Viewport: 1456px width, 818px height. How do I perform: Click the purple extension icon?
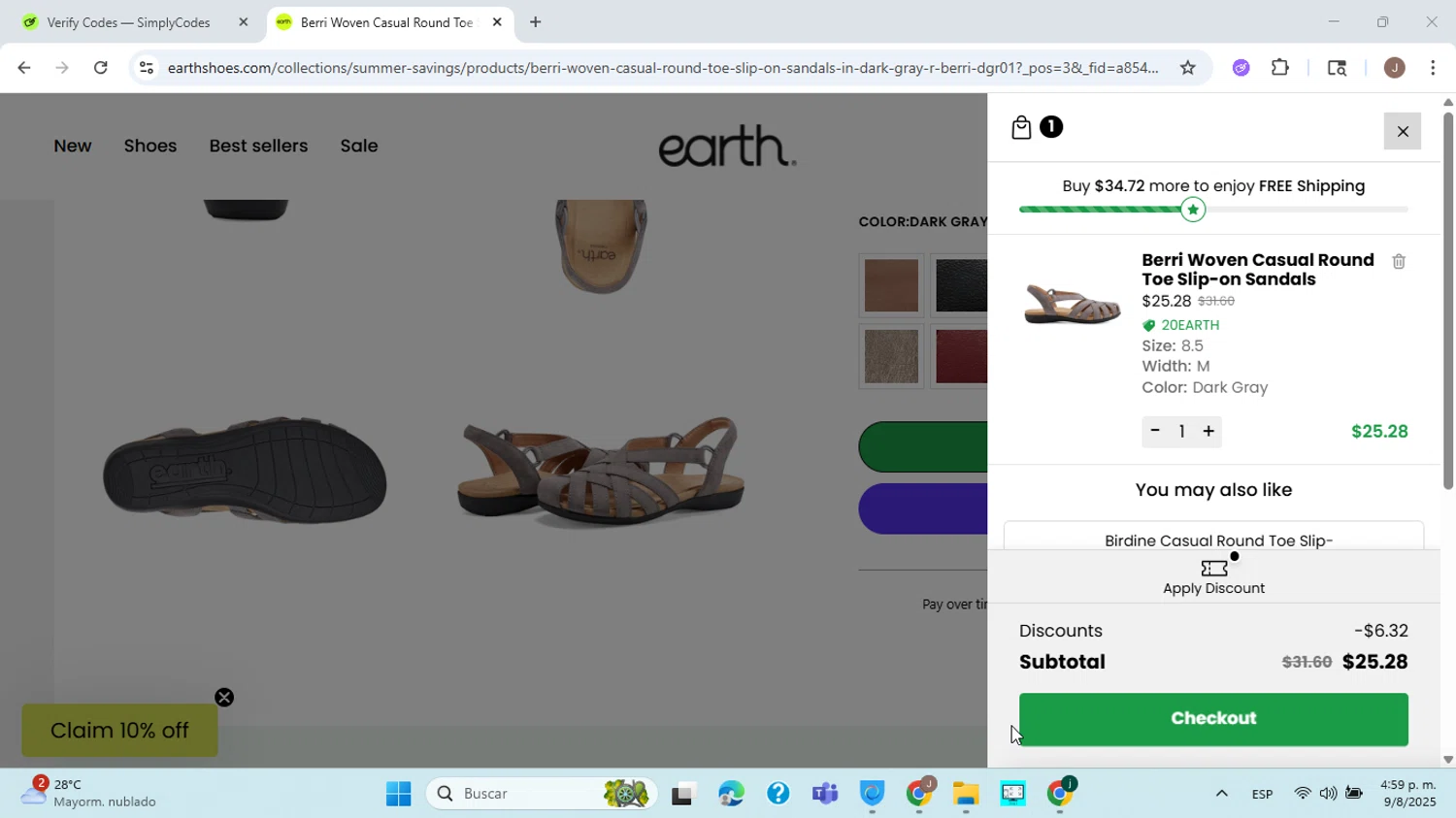point(1241,68)
